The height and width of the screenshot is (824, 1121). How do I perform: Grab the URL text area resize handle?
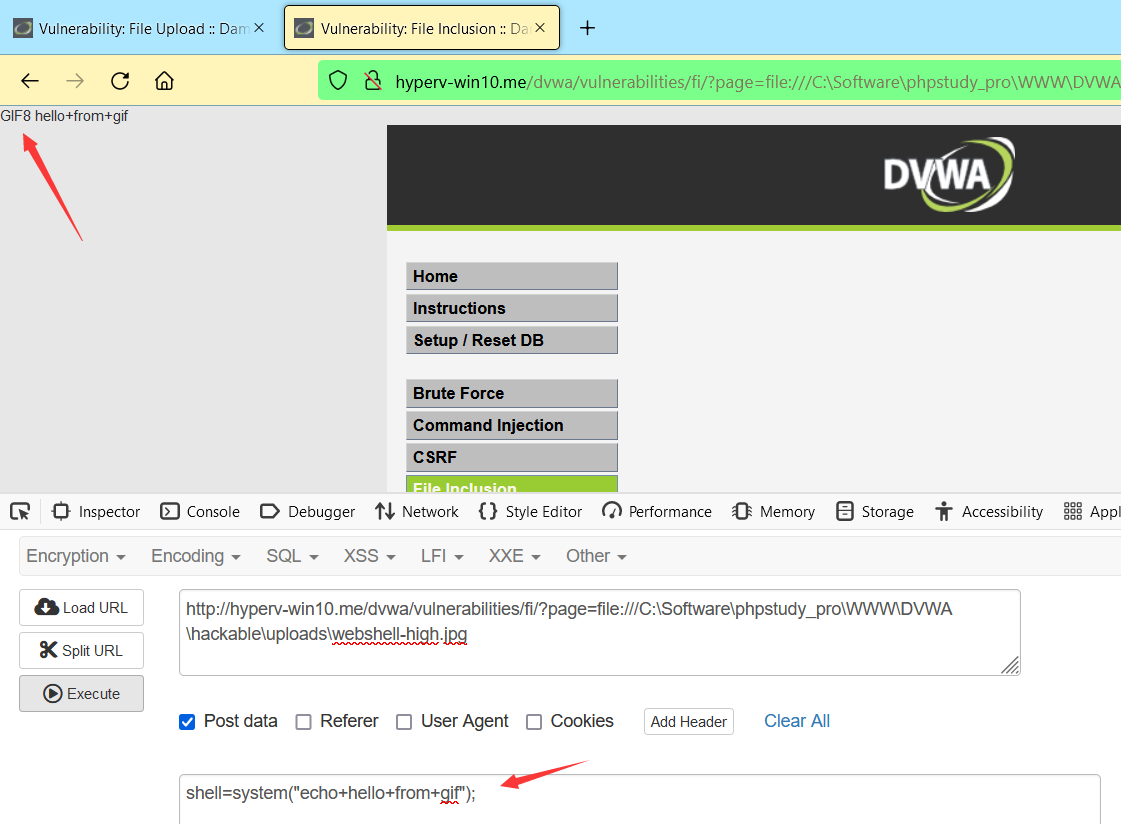click(1010, 665)
